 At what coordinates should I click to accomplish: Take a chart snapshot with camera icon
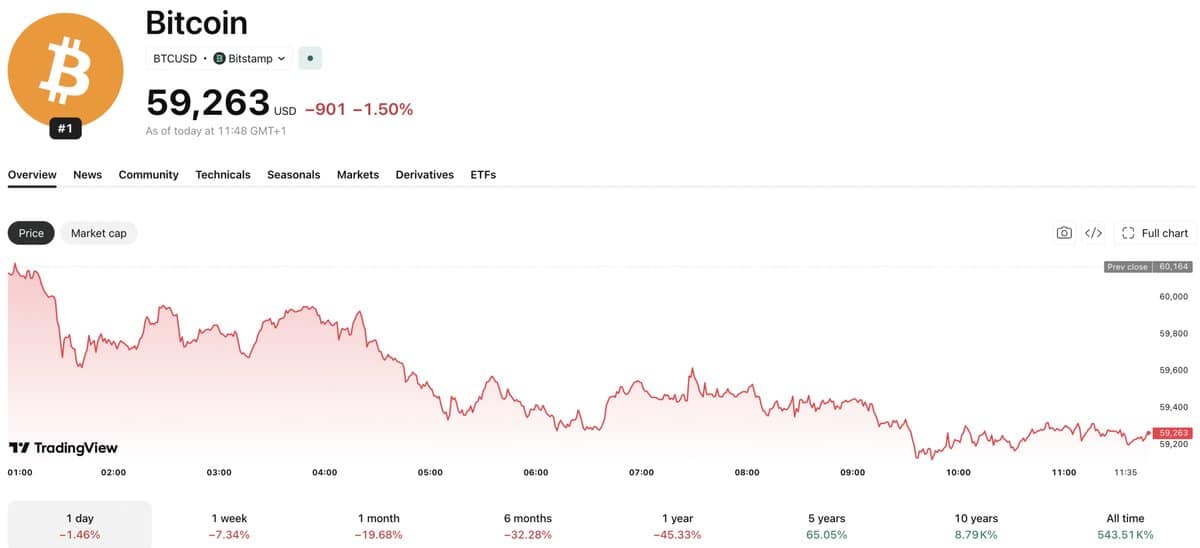[x=1064, y=233]
